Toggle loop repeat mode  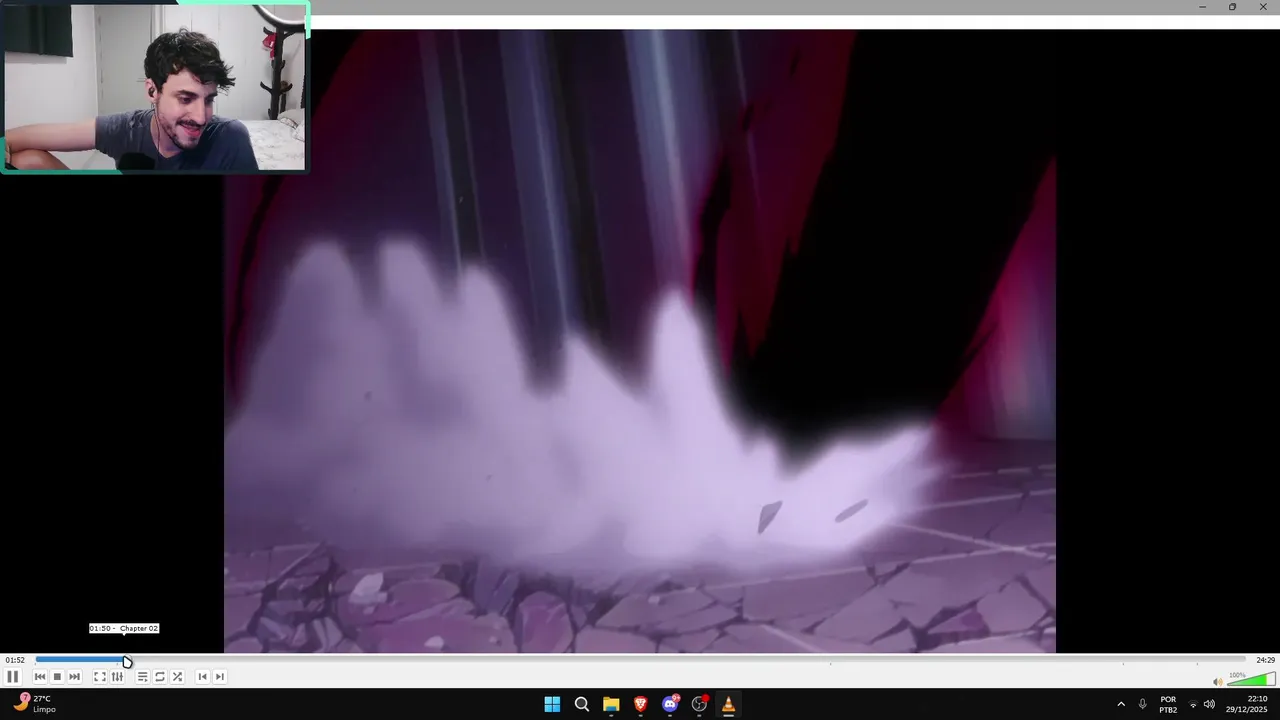coord(160,677)
